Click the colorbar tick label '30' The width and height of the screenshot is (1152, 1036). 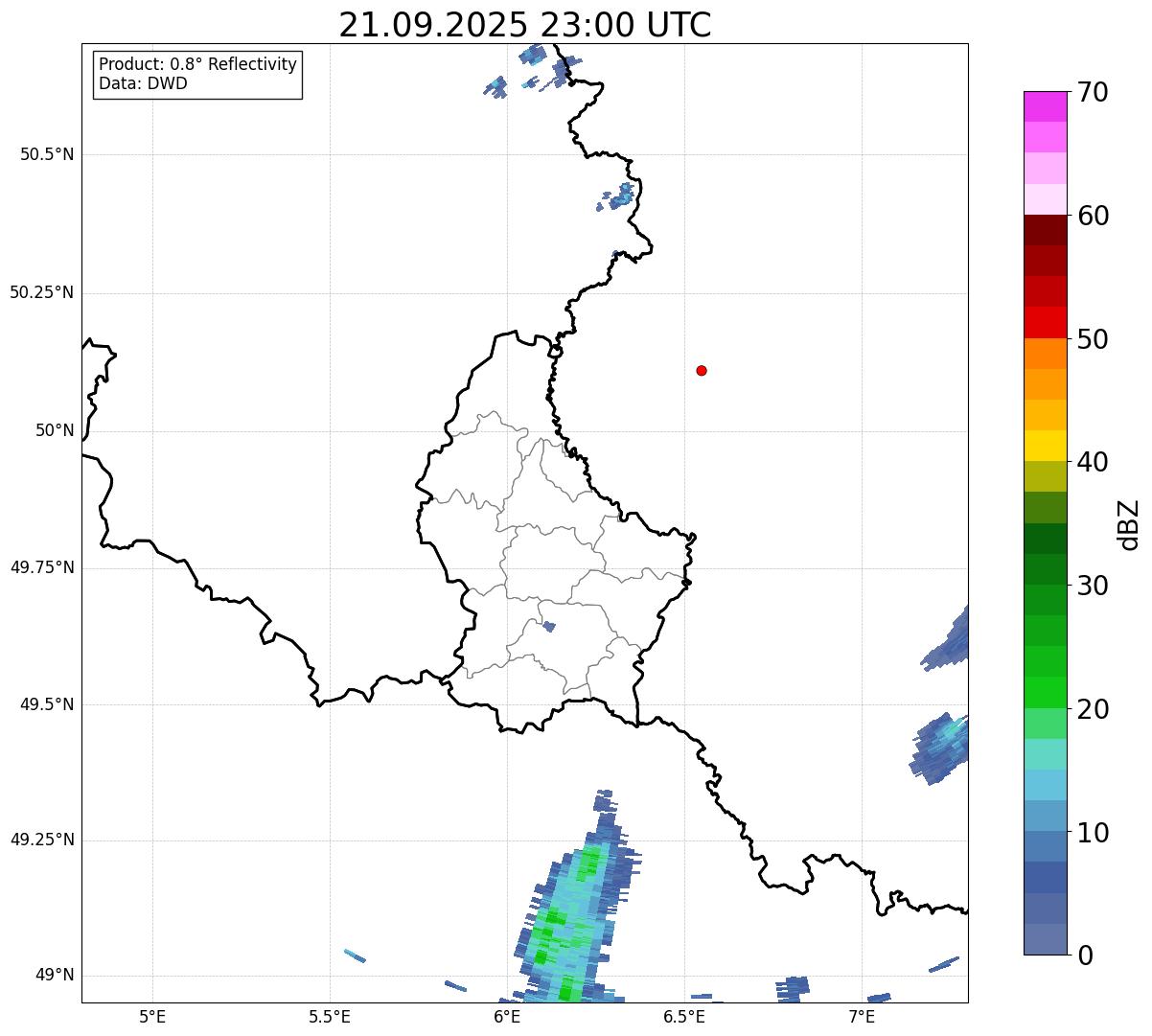(x=1093, y=586)
